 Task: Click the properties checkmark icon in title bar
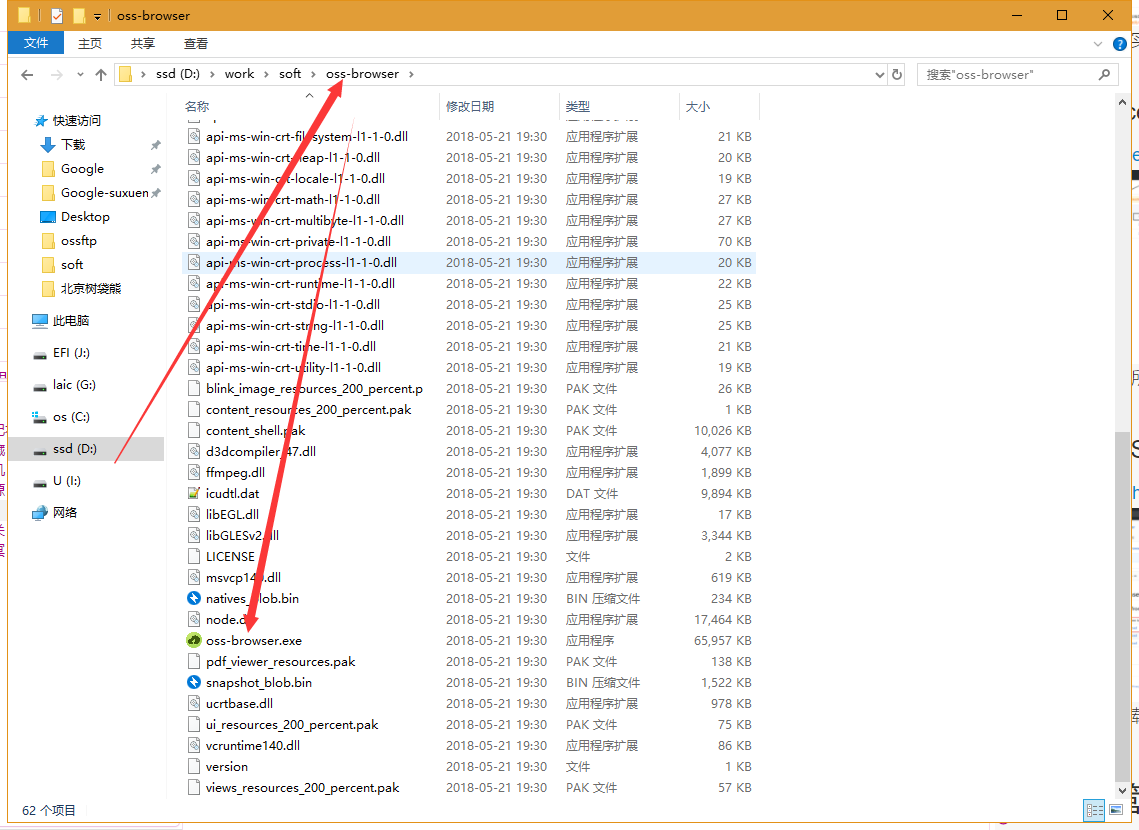[57, 15]
